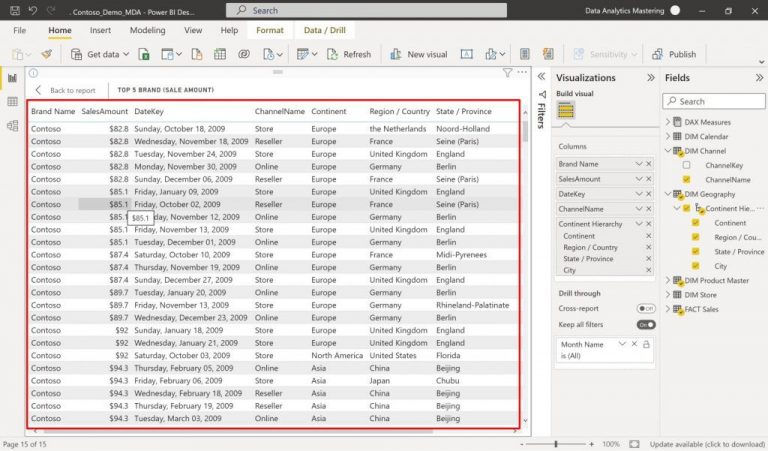
Task: Remove City from Continent Hierarchy
Action: [648, 270]
